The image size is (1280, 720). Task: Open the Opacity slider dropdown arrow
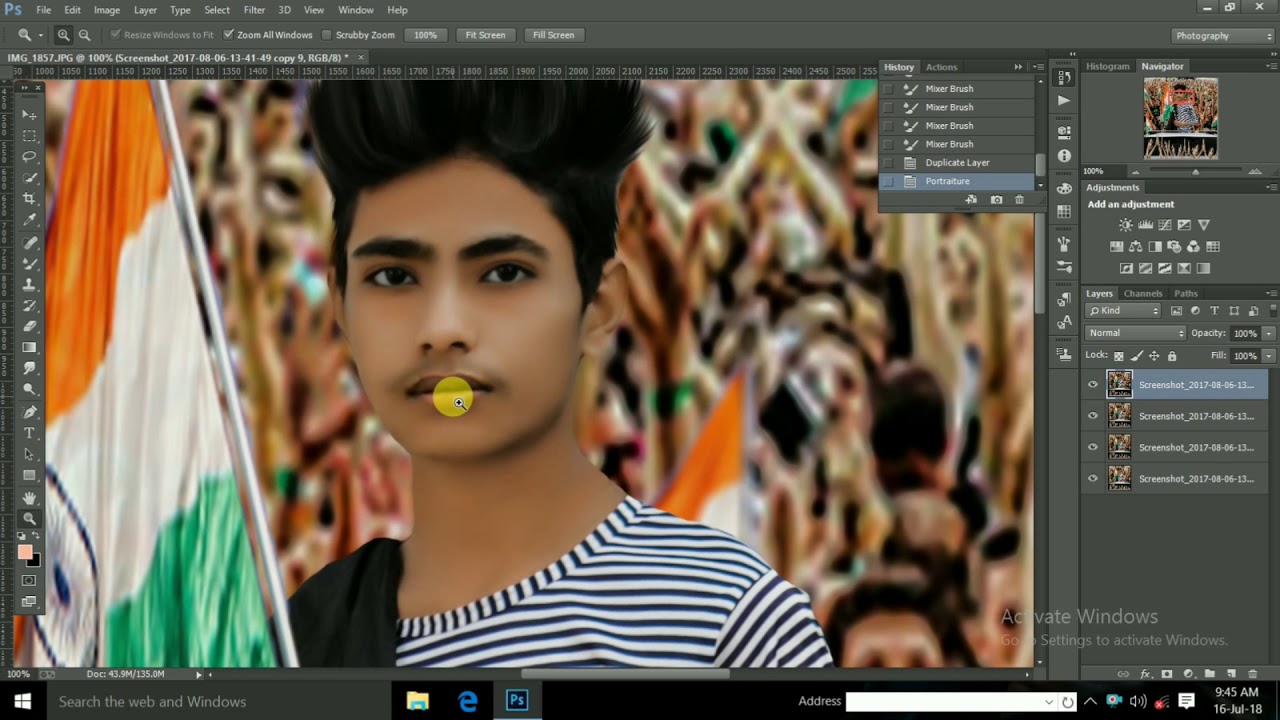(1269, 333)
